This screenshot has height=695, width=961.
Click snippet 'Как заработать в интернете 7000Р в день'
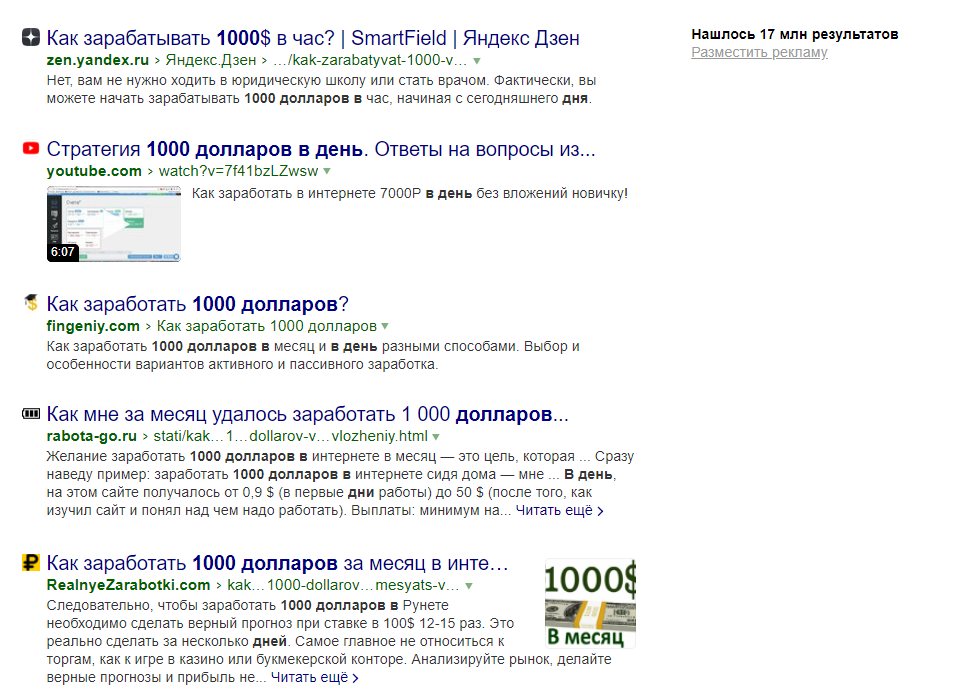pyautogui.click(x=409, y=194)
